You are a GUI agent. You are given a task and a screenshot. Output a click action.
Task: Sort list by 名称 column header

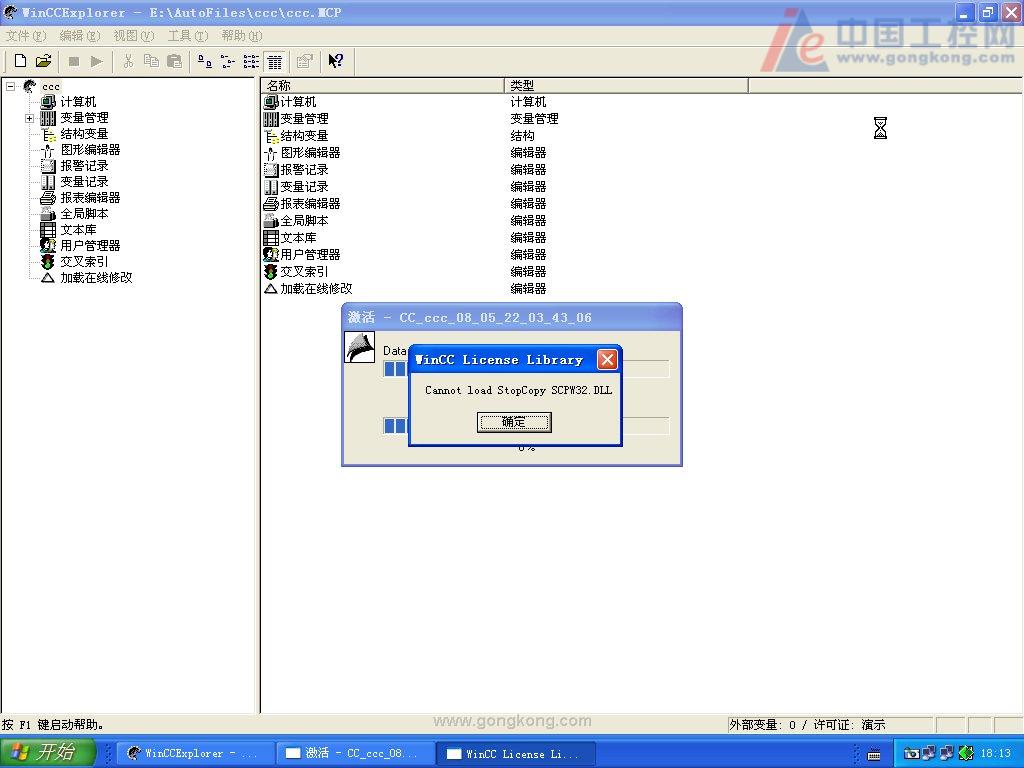[x=383, y=86]
